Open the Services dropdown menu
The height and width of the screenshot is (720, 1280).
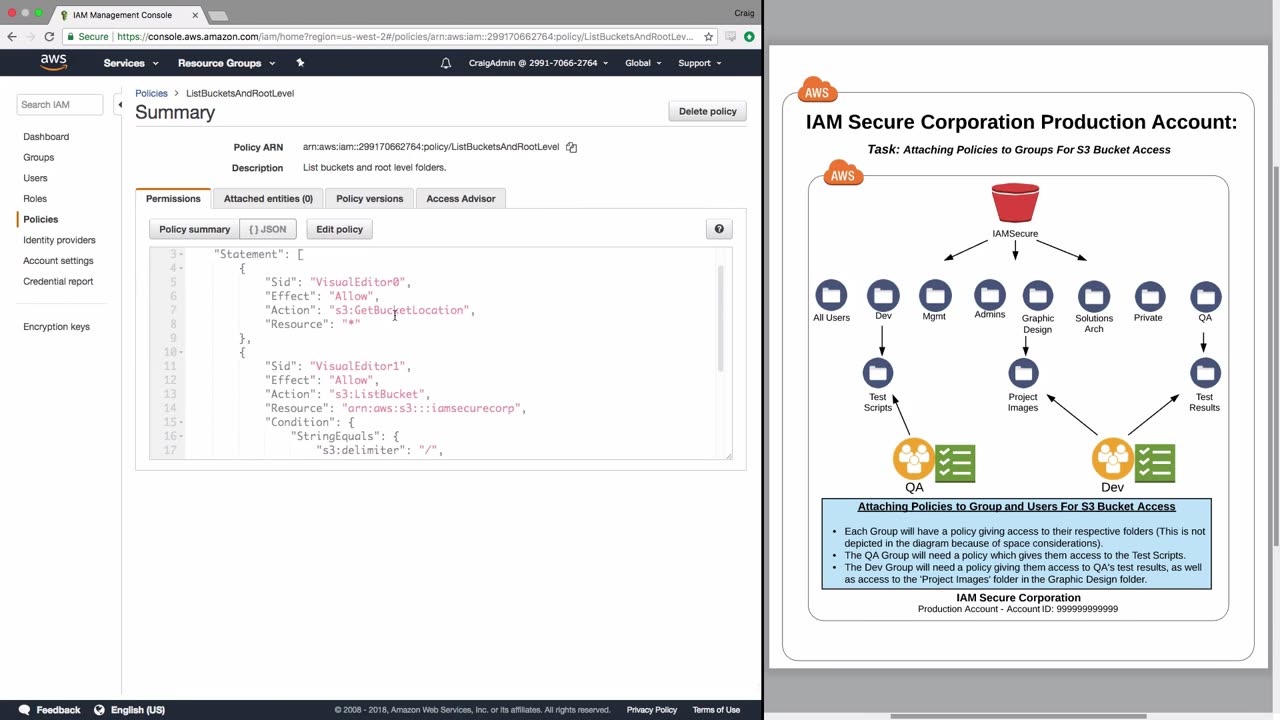point(130,63)
